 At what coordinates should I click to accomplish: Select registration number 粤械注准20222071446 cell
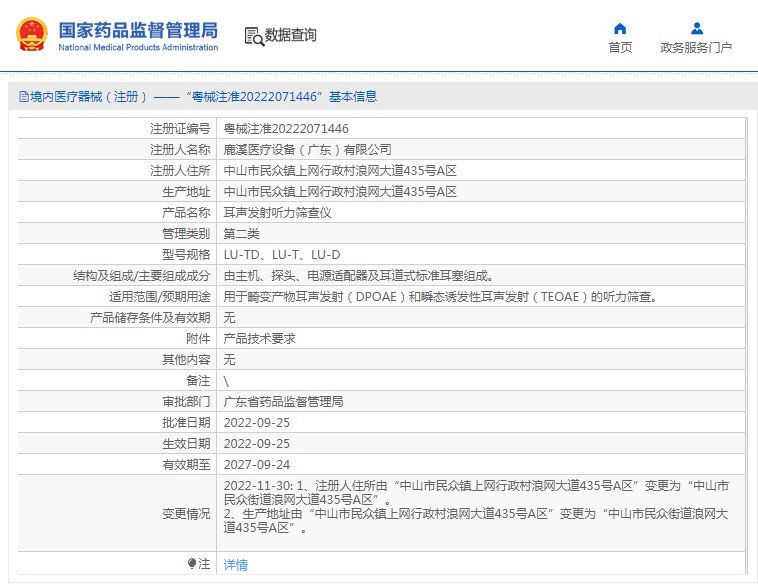click(x=286, y=129)
